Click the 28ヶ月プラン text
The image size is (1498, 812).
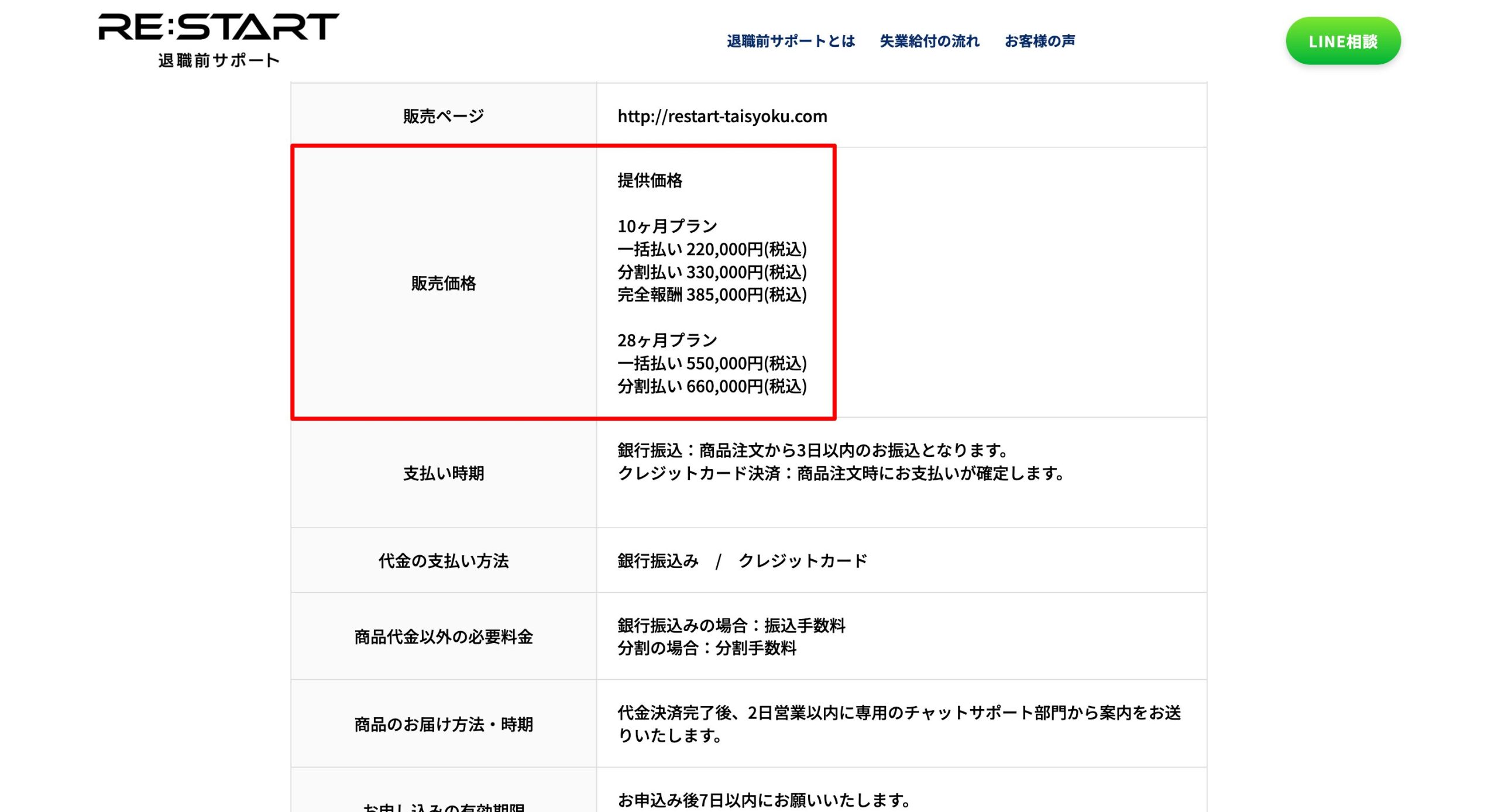(x=667, y=340)
